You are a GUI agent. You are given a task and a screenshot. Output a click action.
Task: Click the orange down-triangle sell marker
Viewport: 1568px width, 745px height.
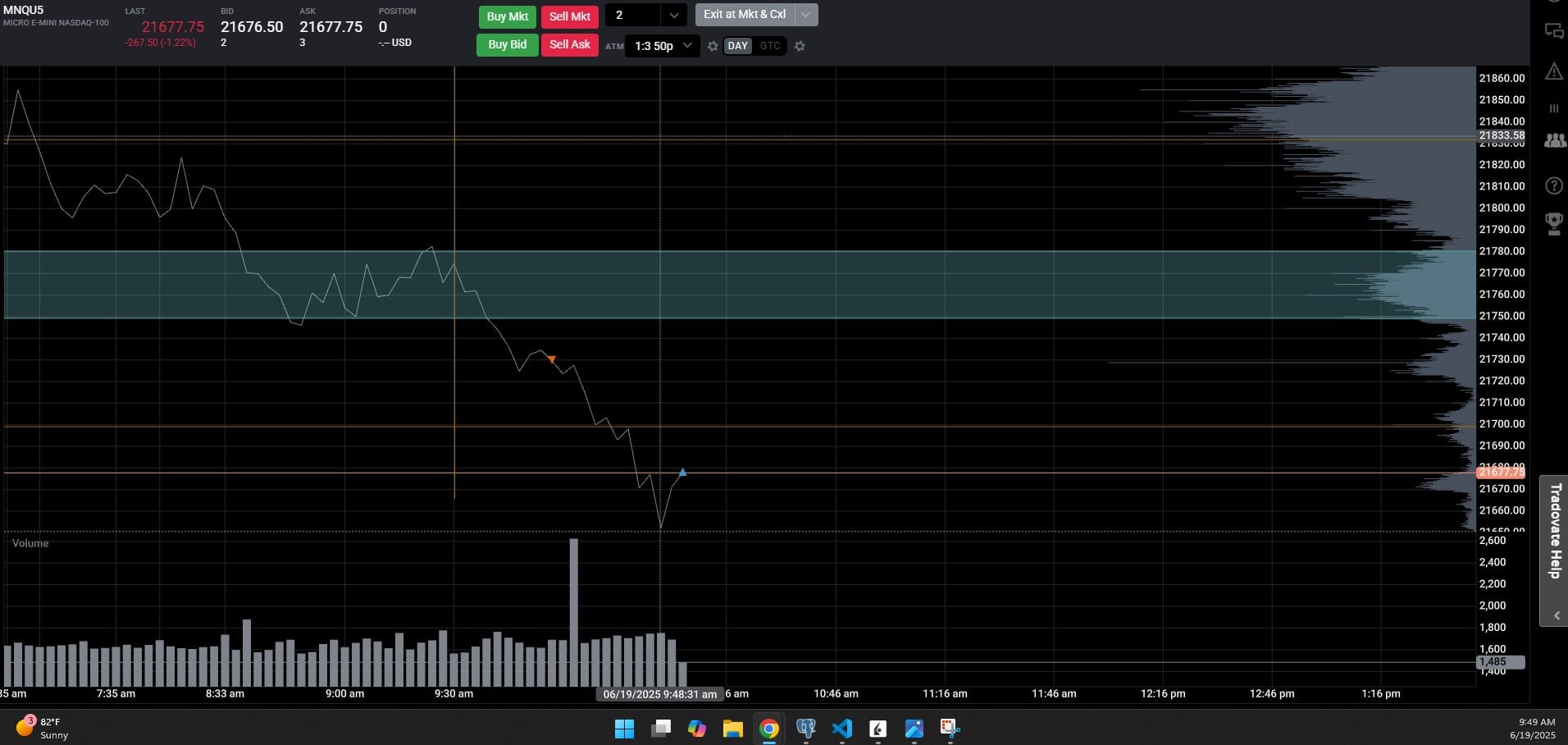pos(551,359)
